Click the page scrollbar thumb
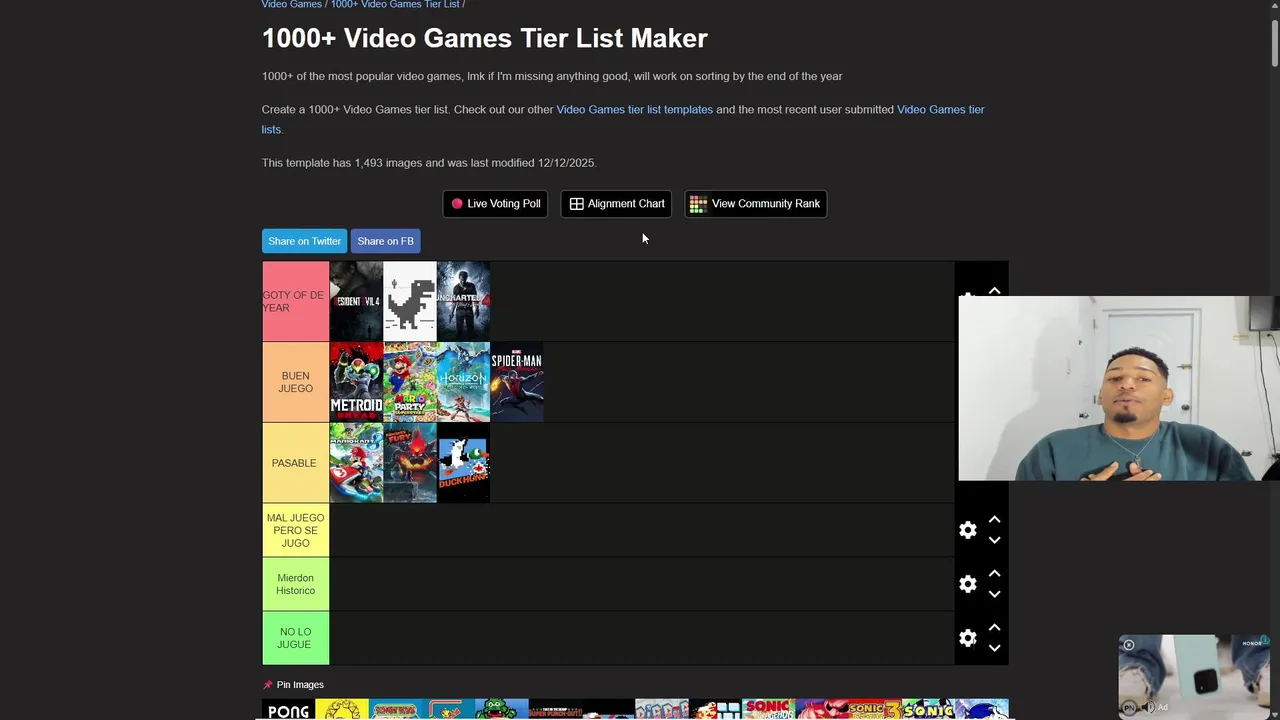Image resolution: width=1280 pixels, height=720 pixels. click(x=1274, y=42)
